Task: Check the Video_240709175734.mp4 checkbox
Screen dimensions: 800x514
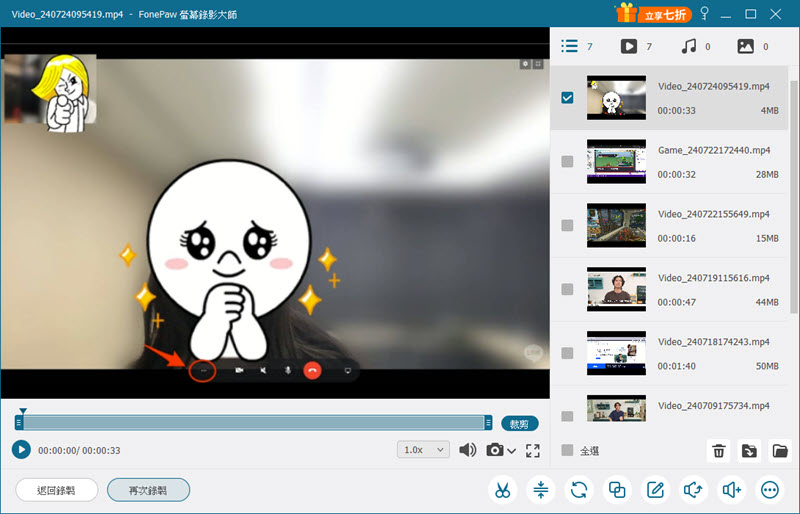Action: tap(567, 416)
